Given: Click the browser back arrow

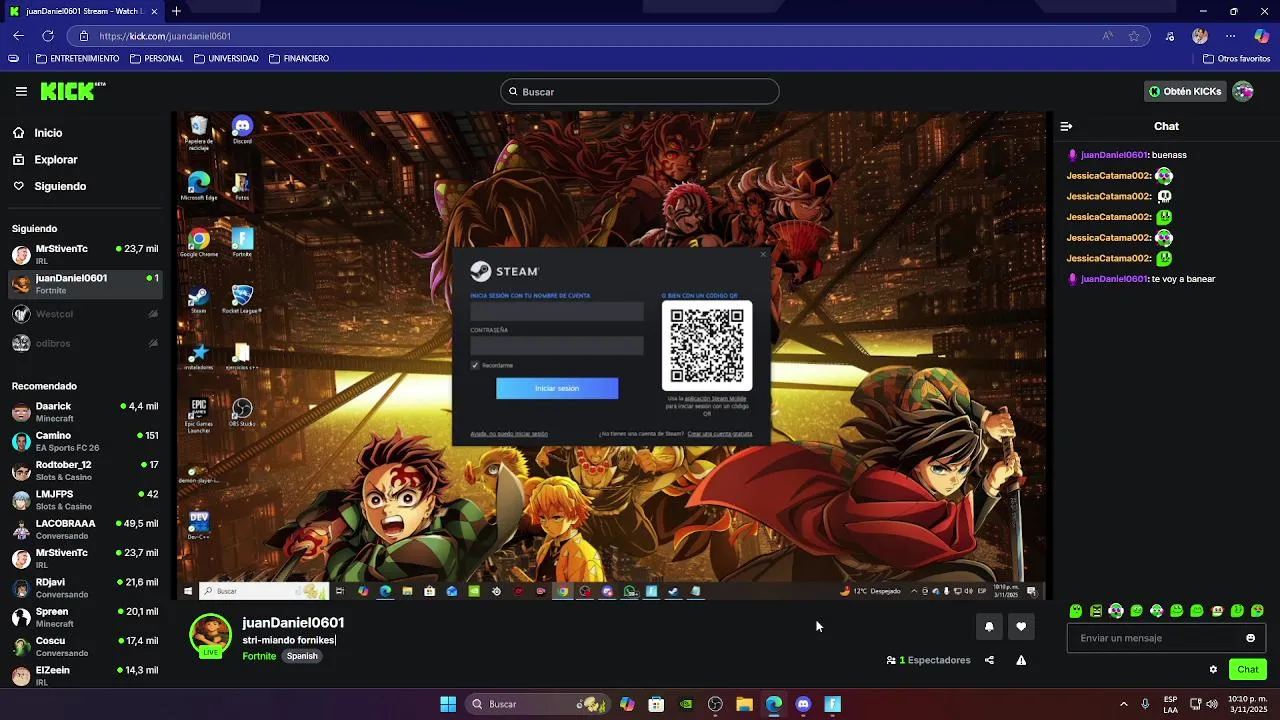Looking at the screenshot, I should click(x=18, y=36).
